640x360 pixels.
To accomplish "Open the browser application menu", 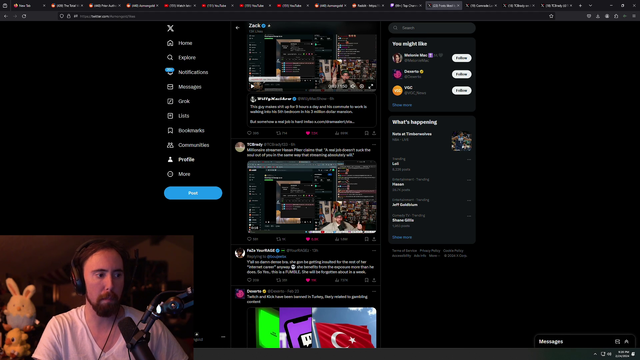I will pyautogui.click(x=634, y=16).
